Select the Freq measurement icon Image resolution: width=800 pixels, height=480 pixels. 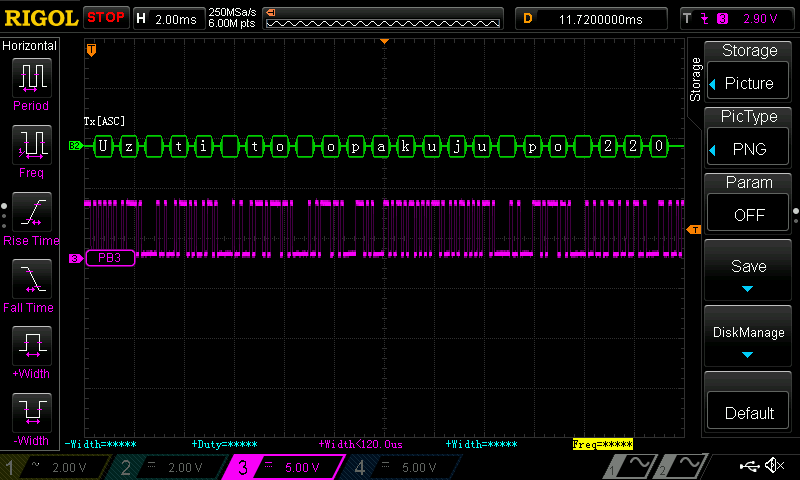[x=32, y=145]
